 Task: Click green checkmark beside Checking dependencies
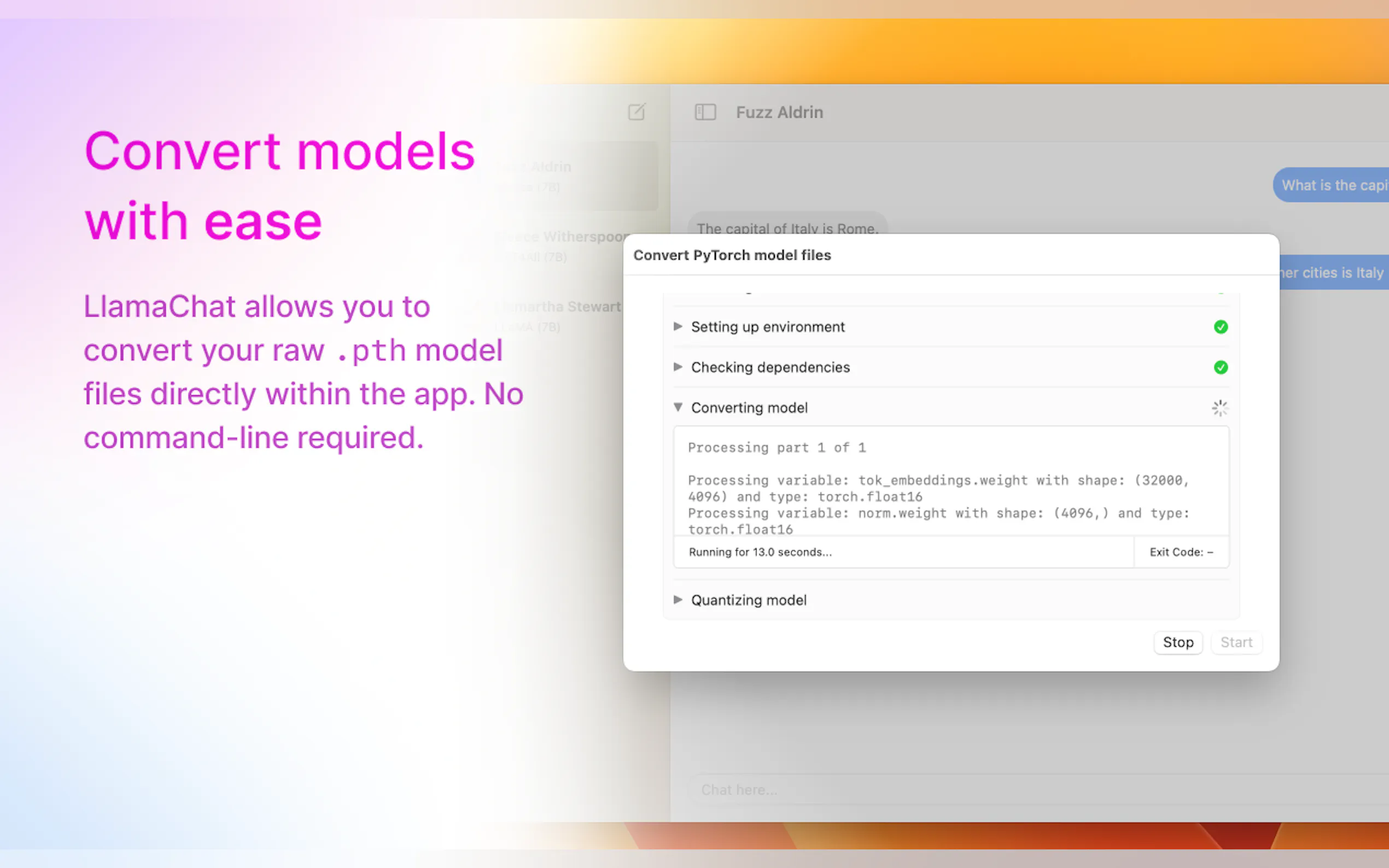coord(1220,367)
